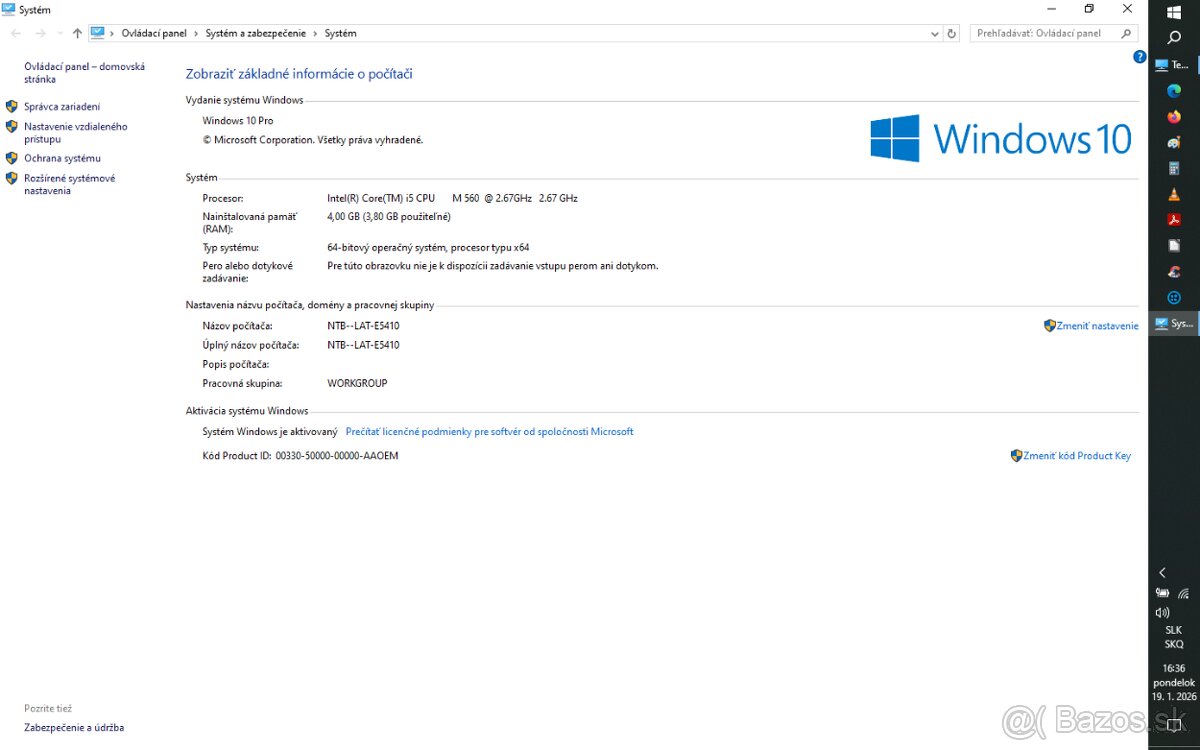
Task: Go up one level in Control Panel
Action: (x=77, y=33)
